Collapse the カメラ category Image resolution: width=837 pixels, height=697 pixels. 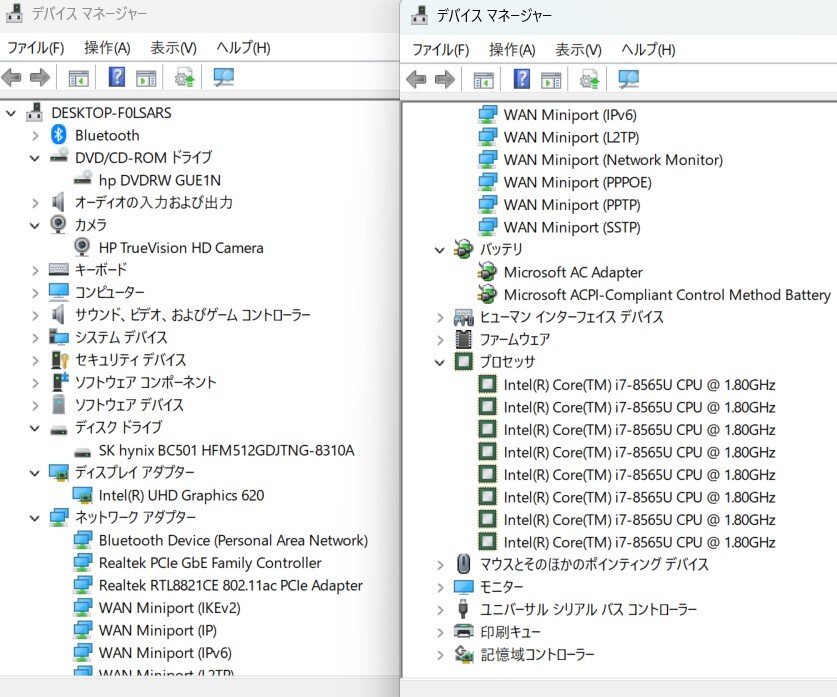pos(35,226)
